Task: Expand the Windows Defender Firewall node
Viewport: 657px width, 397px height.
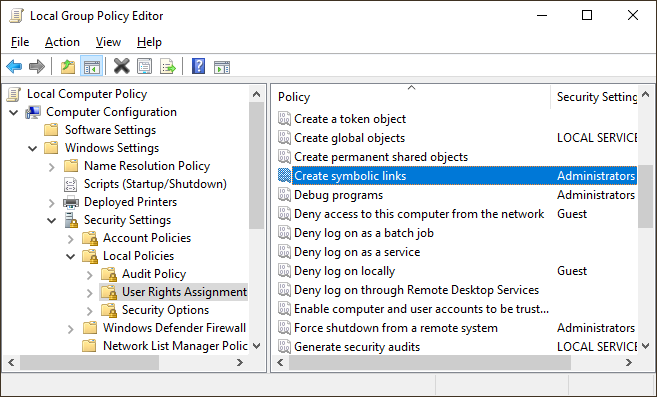Action: (x=70, y=329)
